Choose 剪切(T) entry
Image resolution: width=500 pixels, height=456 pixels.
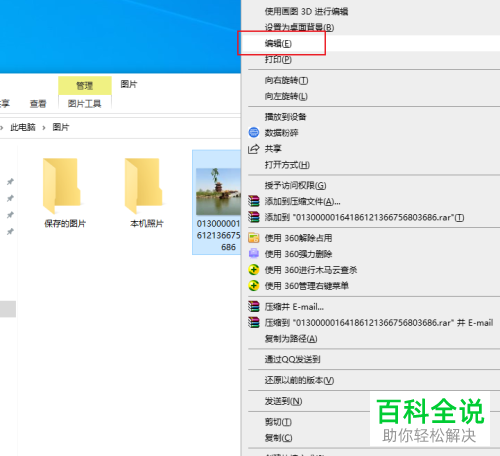point(278,422)
